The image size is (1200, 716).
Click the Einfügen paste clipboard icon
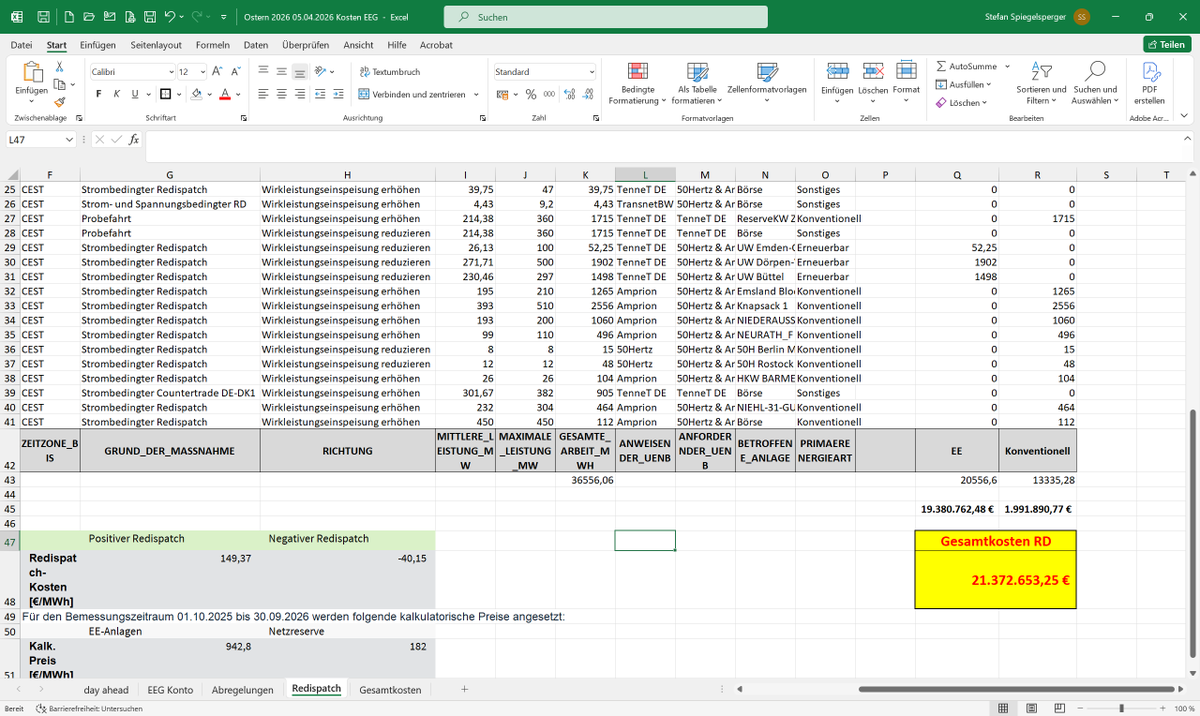(x=31, y=72)
